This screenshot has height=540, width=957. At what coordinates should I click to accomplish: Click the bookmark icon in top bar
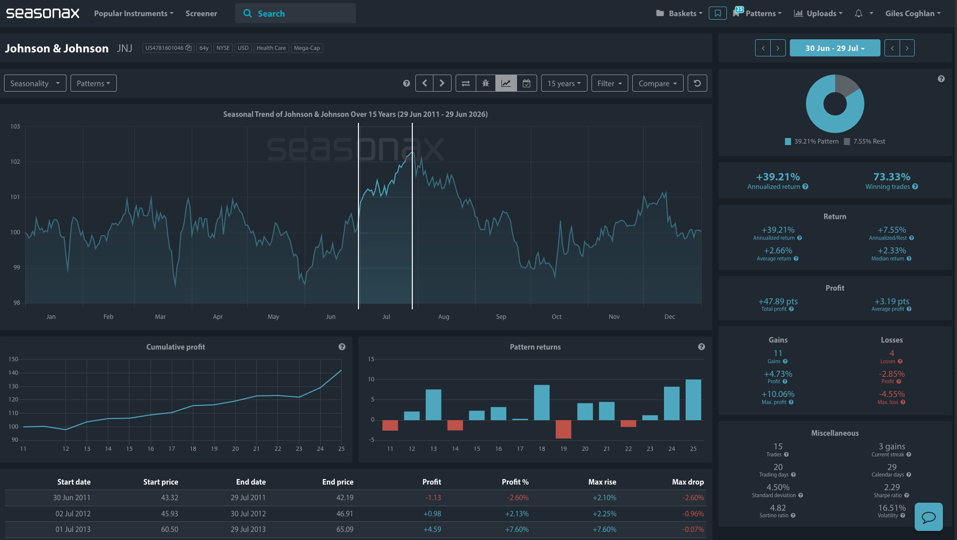[718, 13]
